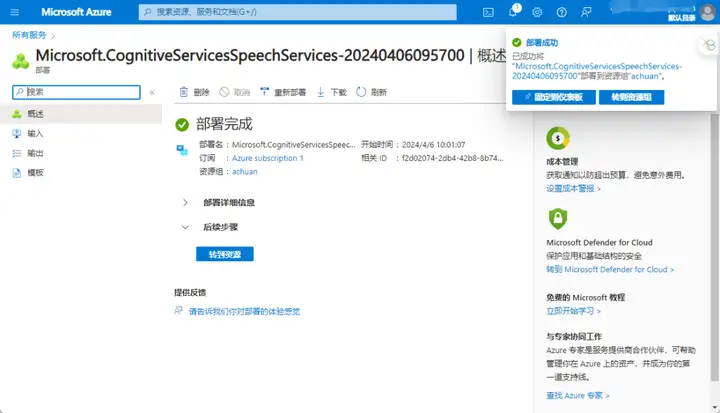Click the 取消 toolbar button
Viewport: 720px width, 413px height.
[235, 92]
